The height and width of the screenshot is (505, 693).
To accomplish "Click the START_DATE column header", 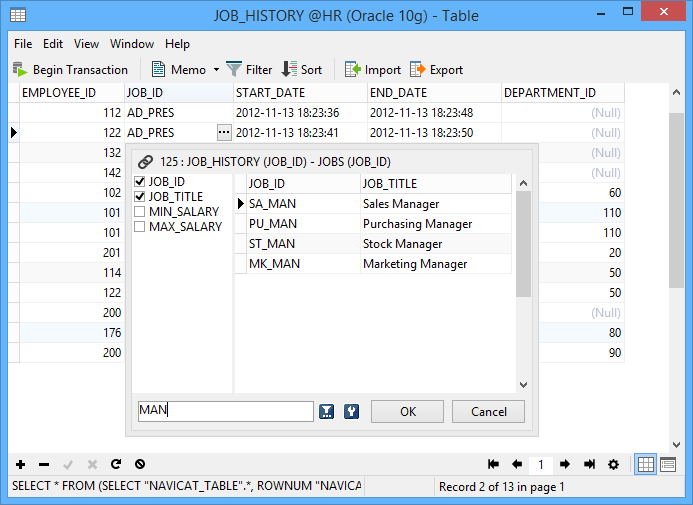I will (x=300, y=93).
